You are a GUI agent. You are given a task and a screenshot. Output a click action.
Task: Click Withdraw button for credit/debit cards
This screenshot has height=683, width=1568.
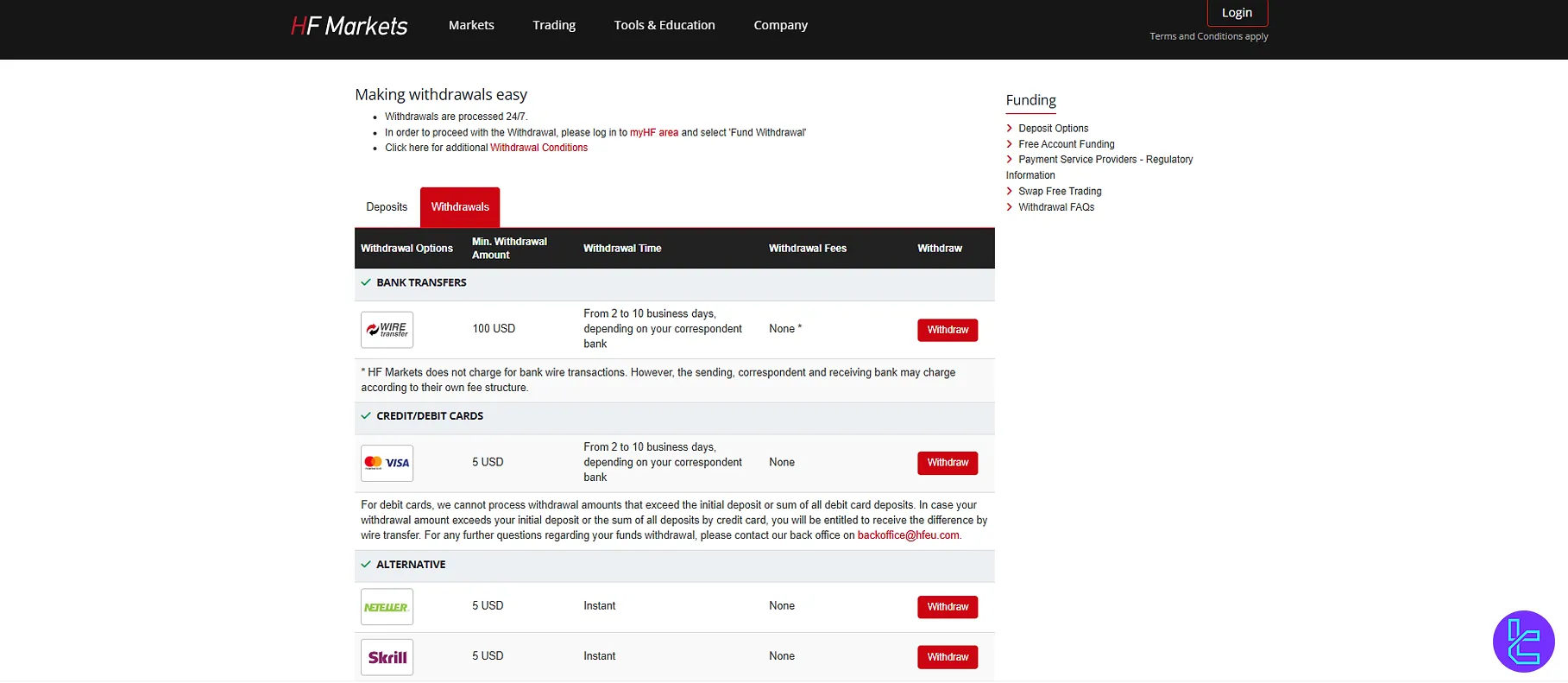click(x=948, y=463)
